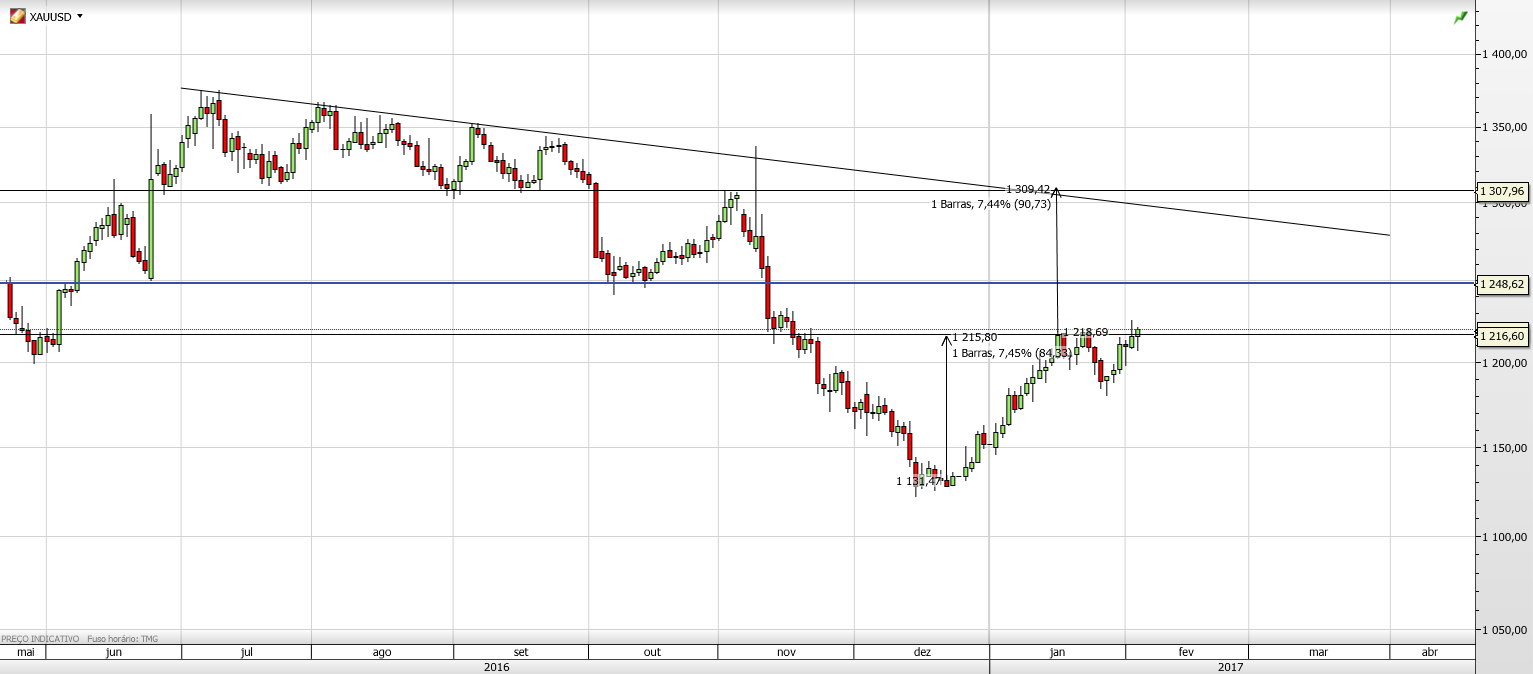This screenshot has height=674, width=1533.
Task: Click the 'jun' month on time axis
Action: (x=114, y=652)
